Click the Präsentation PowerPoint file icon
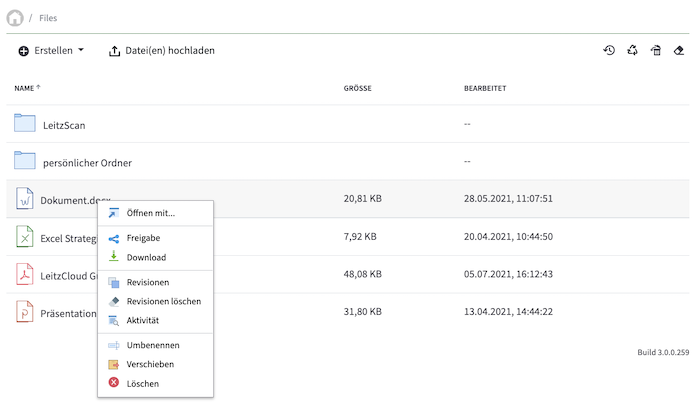Viewport: 700px width, 408px height. [25, 311]
